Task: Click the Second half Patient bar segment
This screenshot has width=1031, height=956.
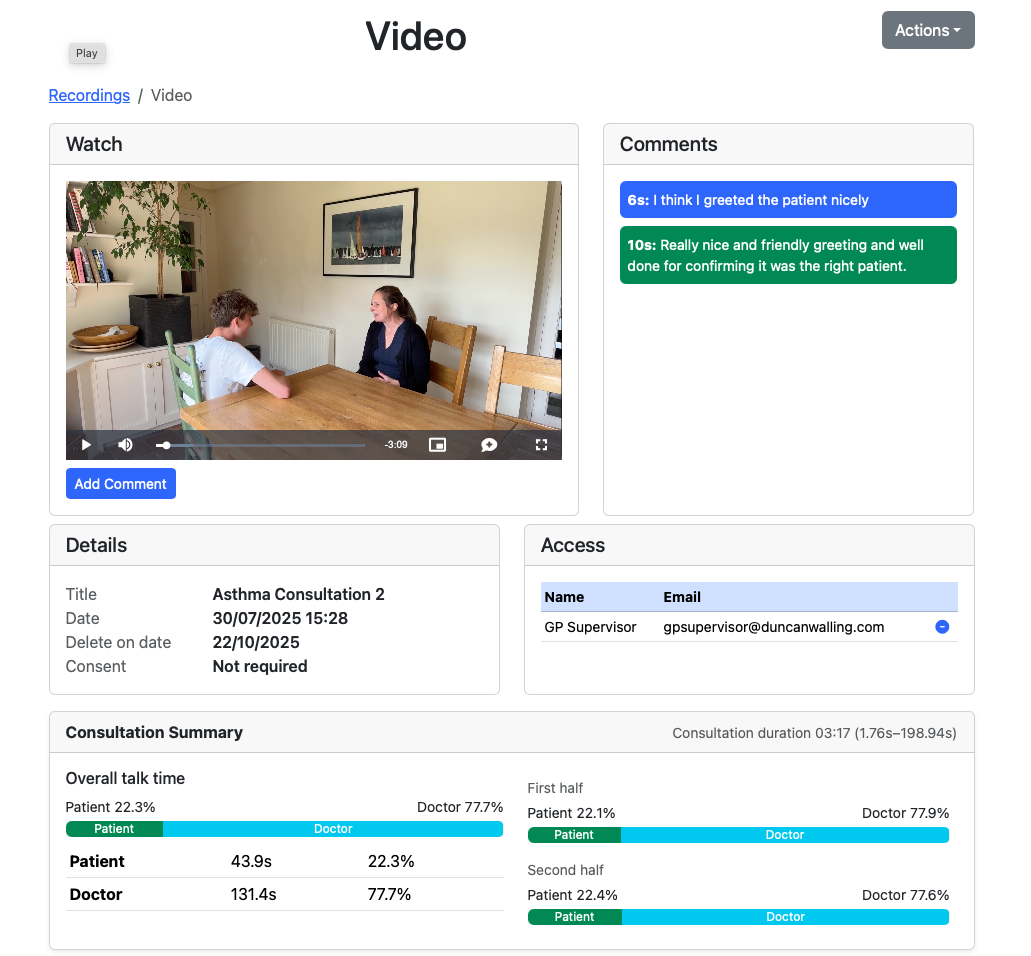Action: pyautogui.click(x=574, y=917)
